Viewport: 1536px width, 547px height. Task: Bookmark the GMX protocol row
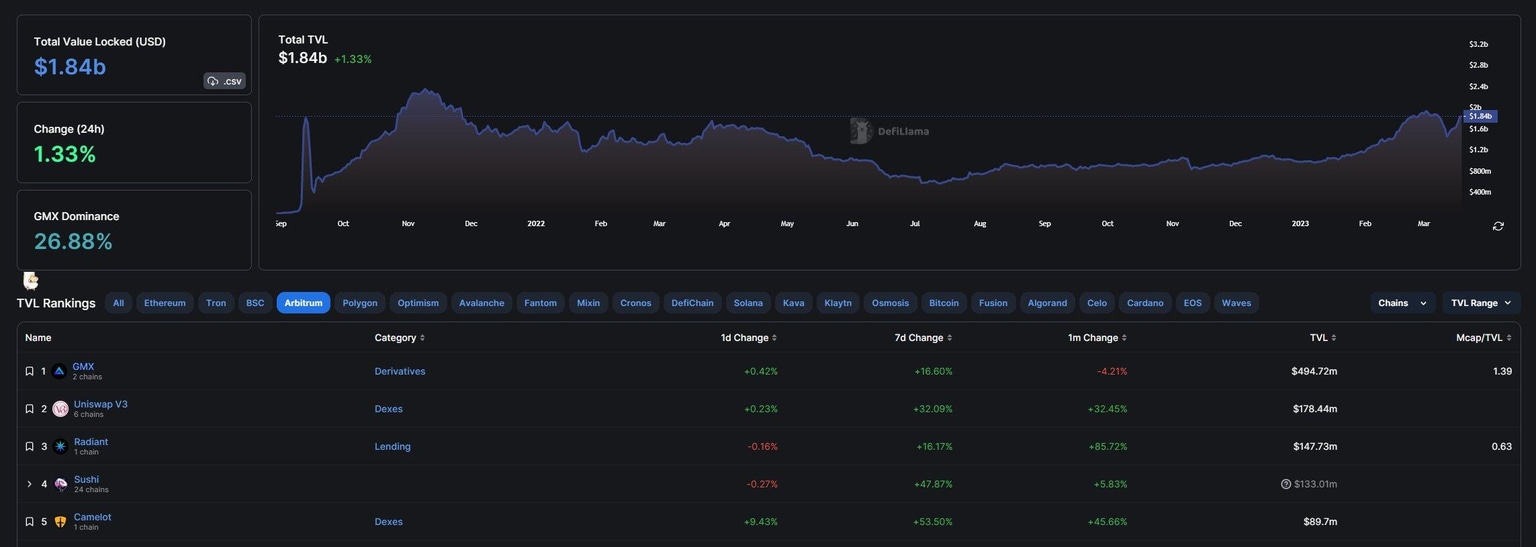[29, 371]
